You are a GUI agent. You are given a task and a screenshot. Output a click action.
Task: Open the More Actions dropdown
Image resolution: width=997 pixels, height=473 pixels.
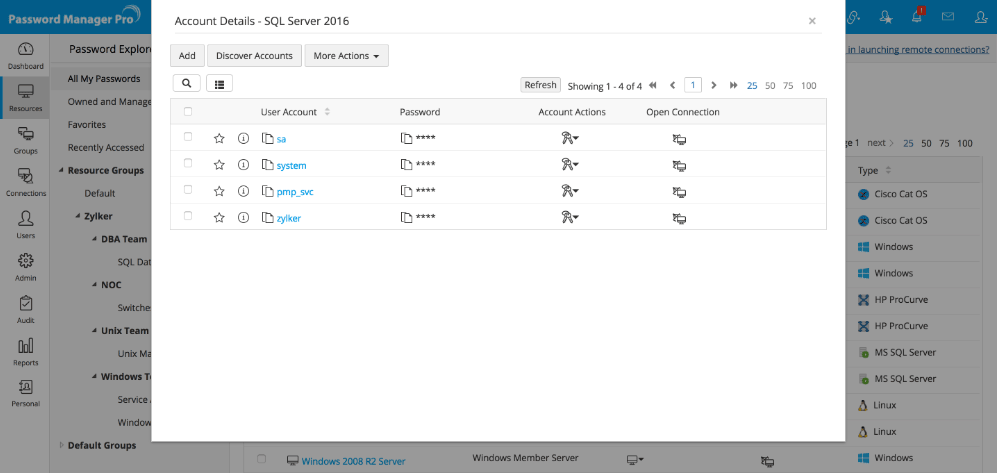pyautogui.click(x=346, y=56)
